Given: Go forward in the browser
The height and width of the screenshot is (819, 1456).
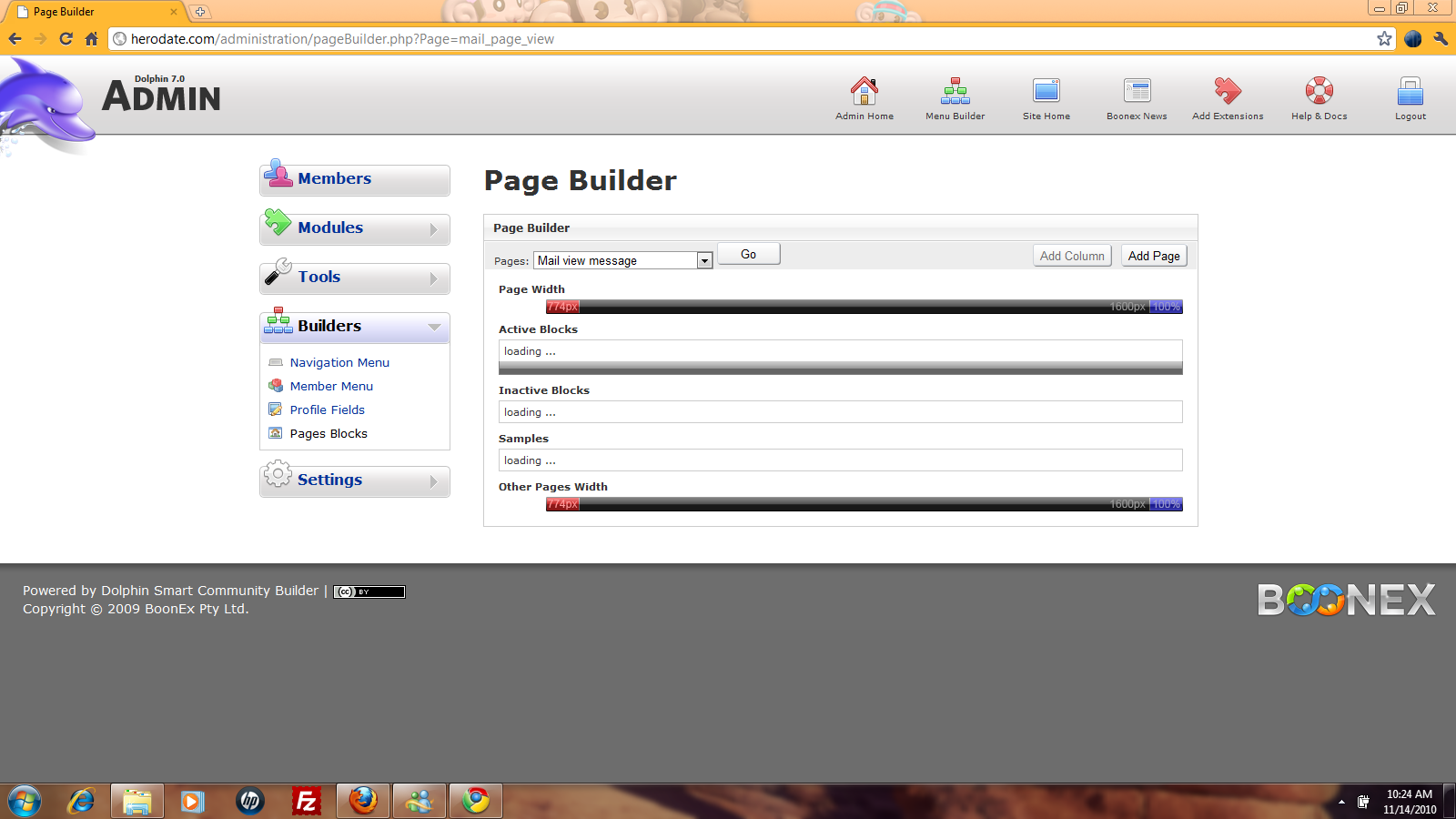Looking at the screenshot, I should pyautogui.click(x=40, y=38).
